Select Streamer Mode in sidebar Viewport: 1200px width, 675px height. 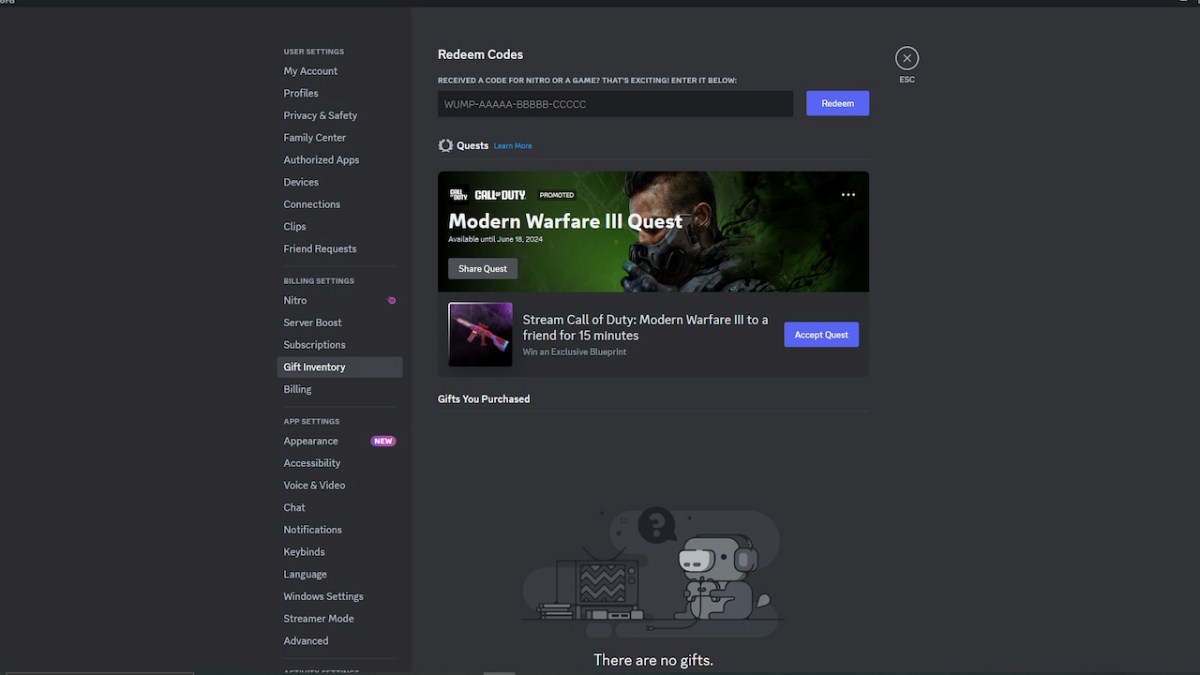(318, 618)
